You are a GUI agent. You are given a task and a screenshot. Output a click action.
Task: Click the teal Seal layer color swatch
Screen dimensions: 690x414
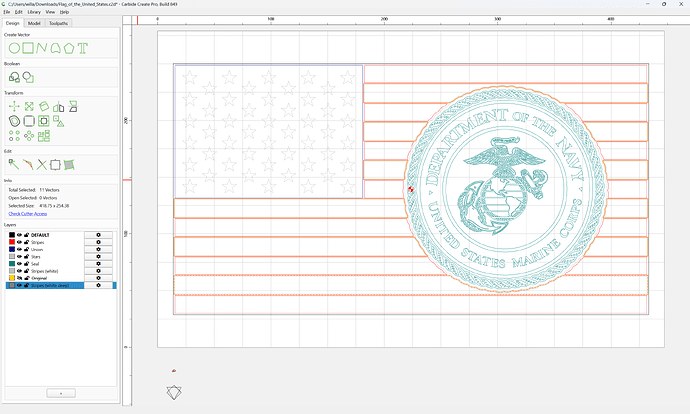coord(12,264)
